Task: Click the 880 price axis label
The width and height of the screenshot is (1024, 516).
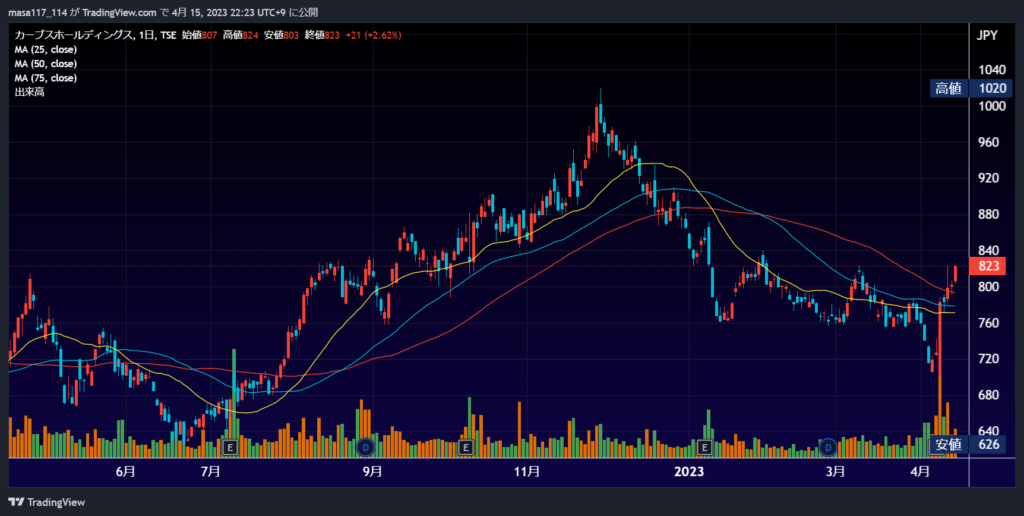Action: tap(991, 215)
